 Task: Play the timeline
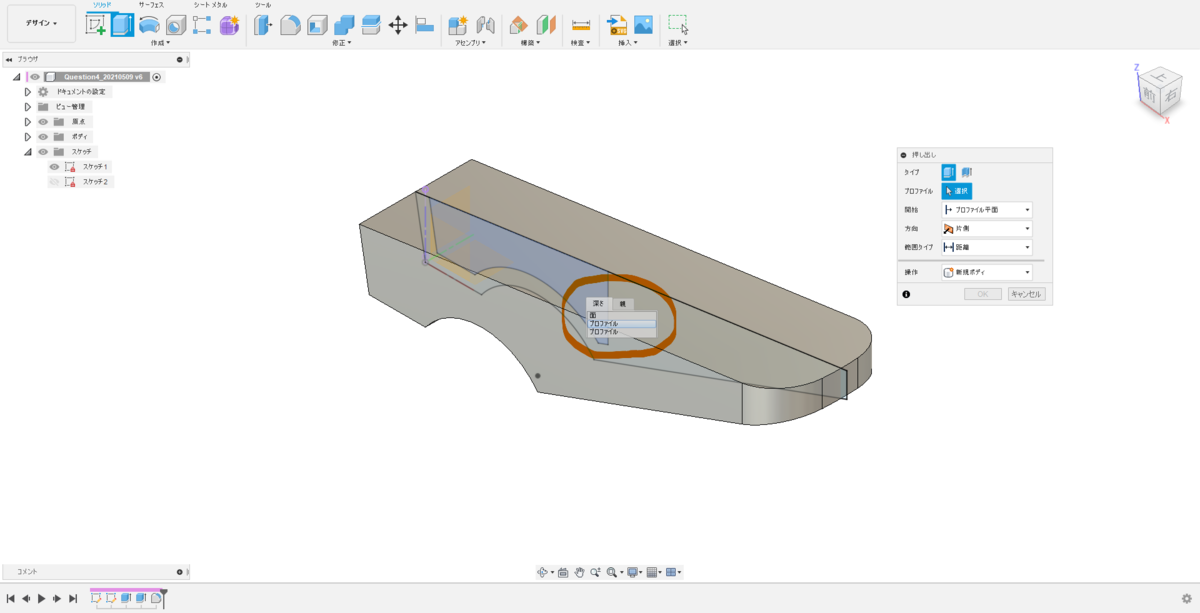point(41,598)
